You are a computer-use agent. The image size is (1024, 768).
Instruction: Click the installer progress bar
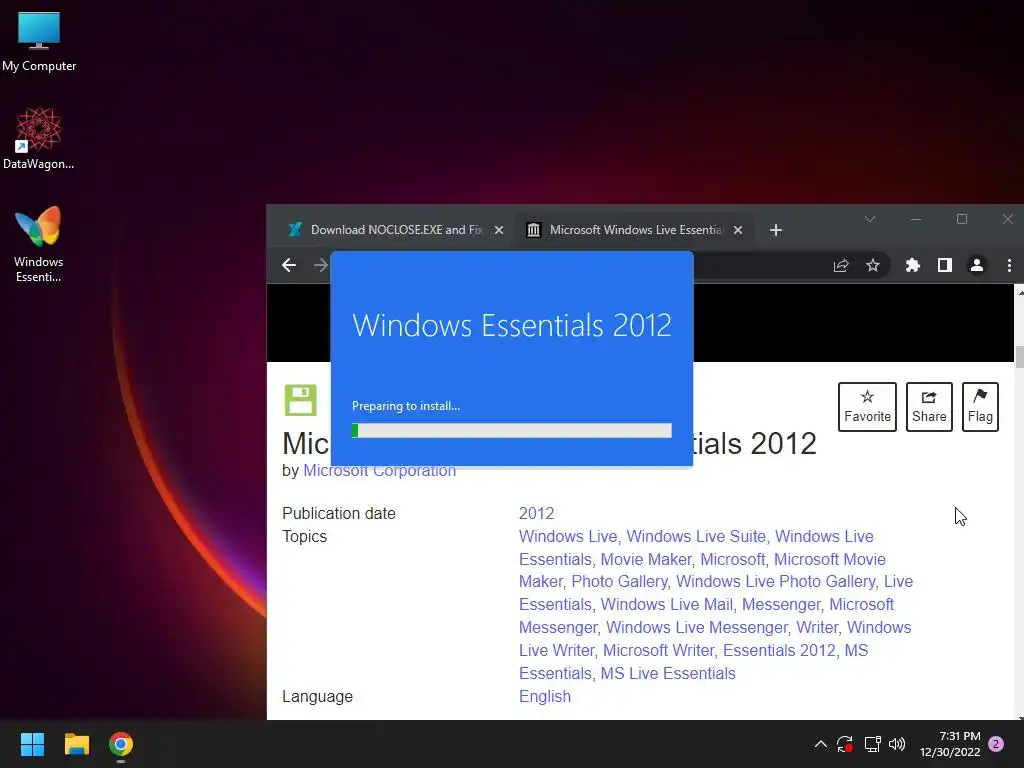click(511, 430)
